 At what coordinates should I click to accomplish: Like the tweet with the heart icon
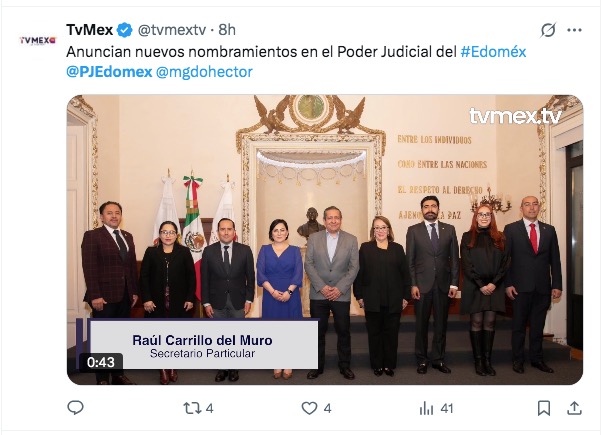pyautogui.click(x=309, y=408)
